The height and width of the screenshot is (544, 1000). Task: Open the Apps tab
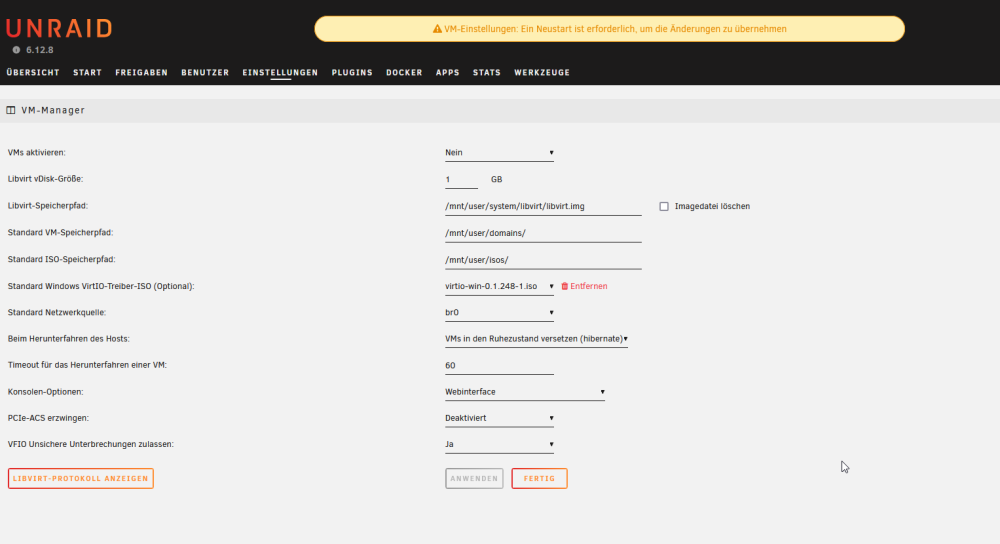coord(448,73)
